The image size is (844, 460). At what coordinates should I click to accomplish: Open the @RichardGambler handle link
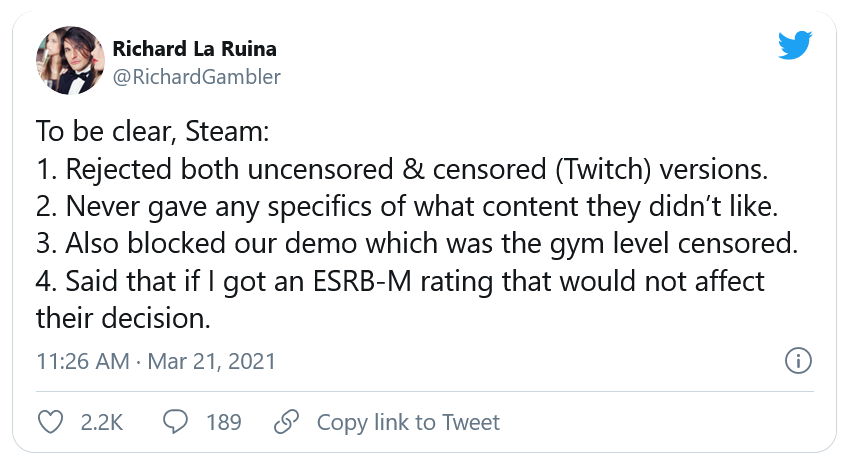pos(196,76)
